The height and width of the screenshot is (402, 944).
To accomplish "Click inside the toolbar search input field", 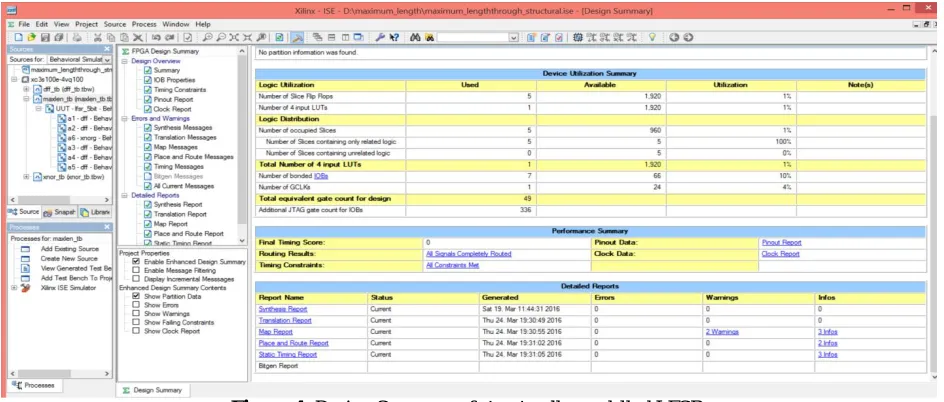I will pyautogui.click(x=473, y=37).
